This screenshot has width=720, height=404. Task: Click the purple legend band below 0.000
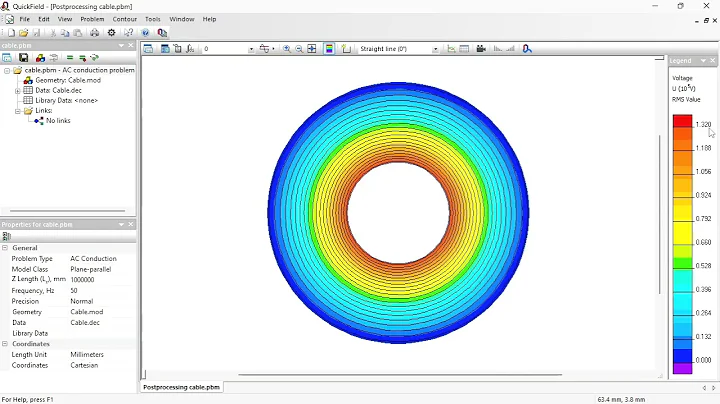[x=682, y=368]
